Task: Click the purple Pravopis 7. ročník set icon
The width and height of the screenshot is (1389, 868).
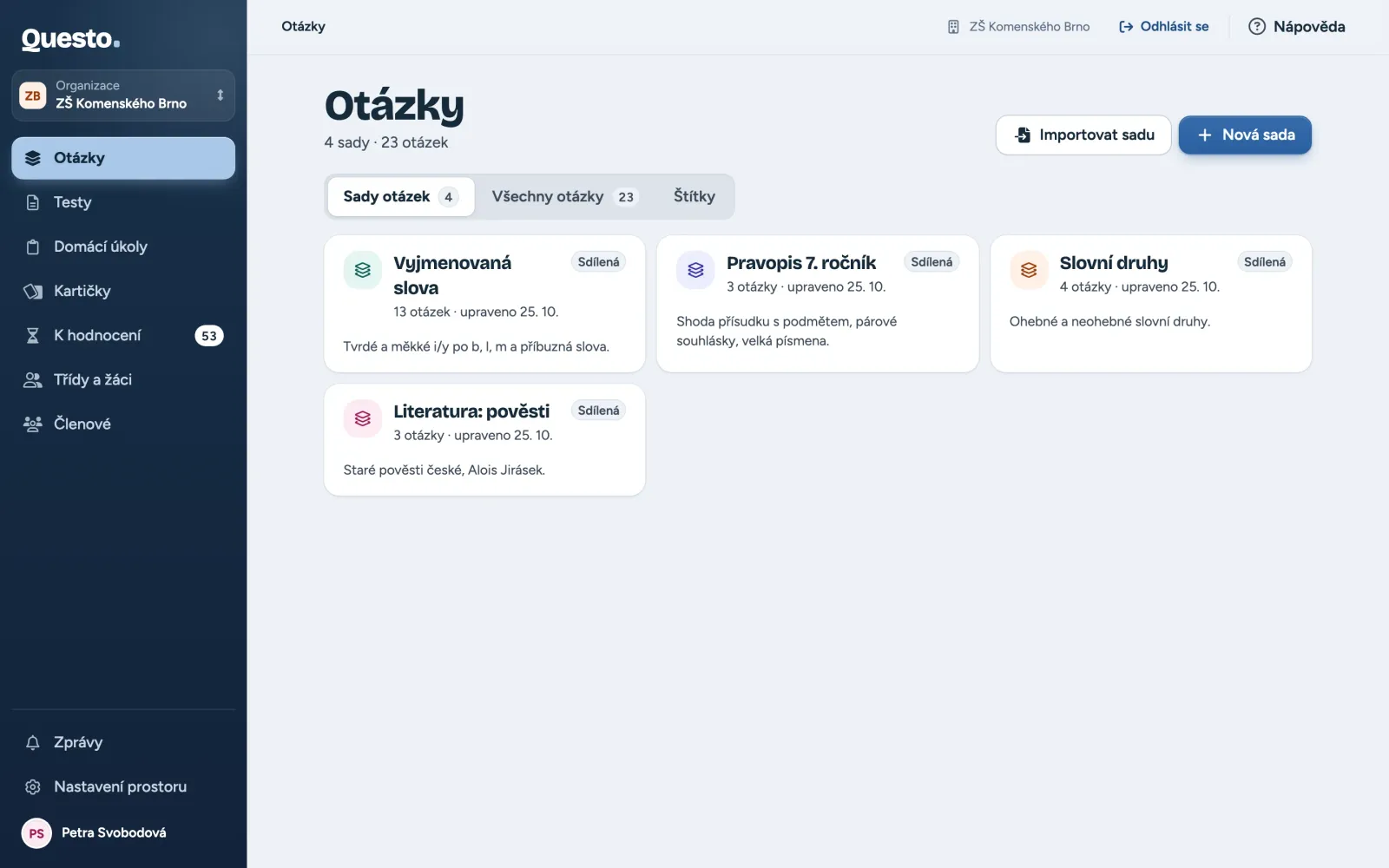Action: 695,270
